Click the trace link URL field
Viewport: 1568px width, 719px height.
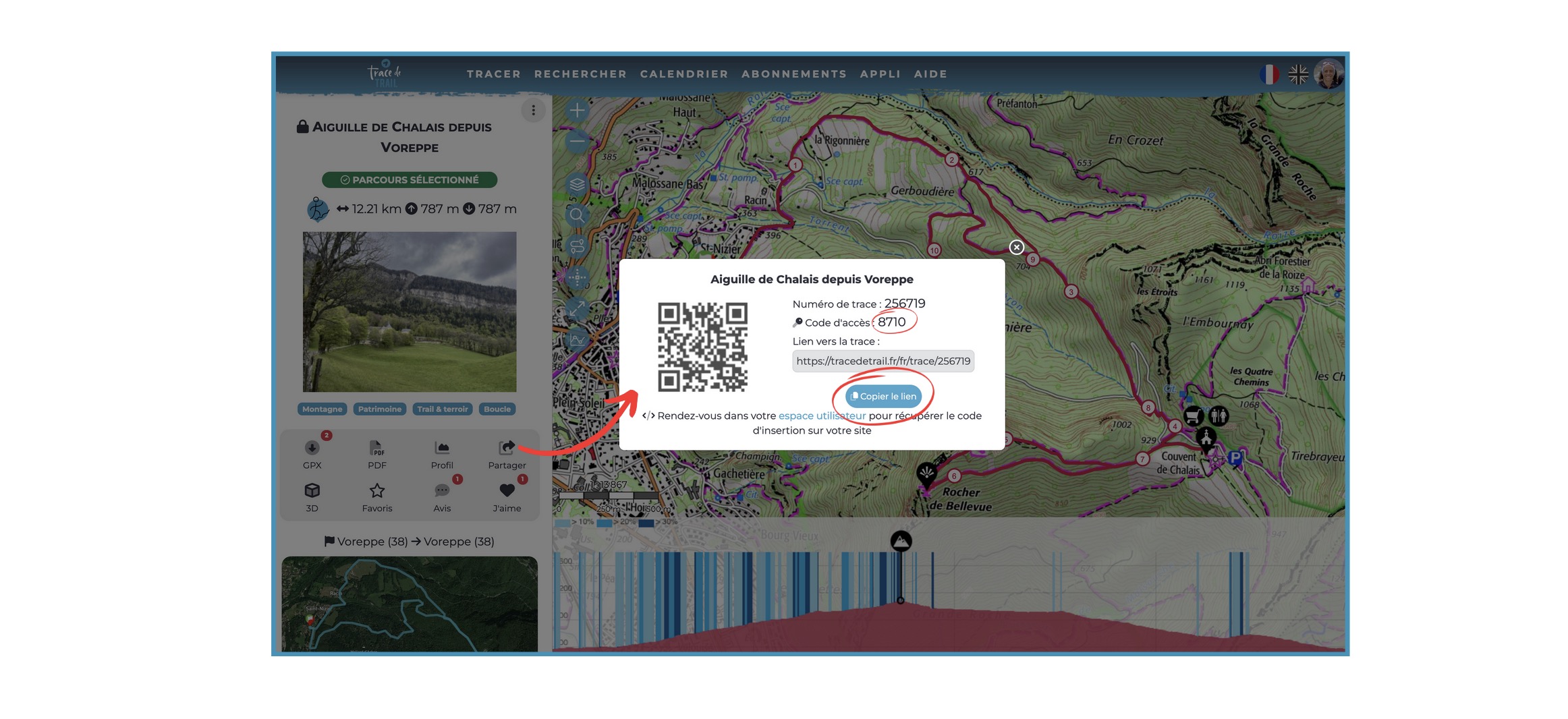(x=883, y=361)
